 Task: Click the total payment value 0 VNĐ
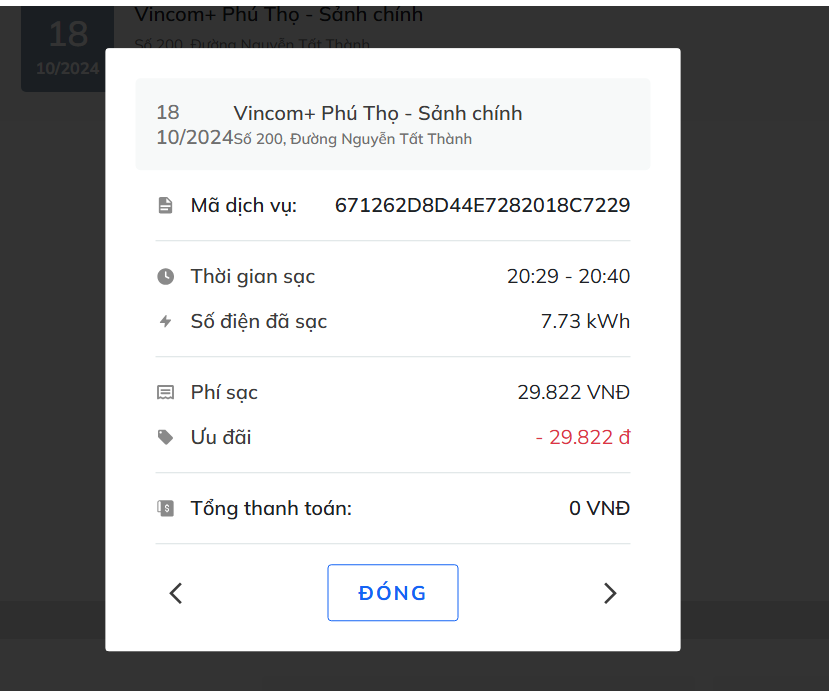(x=599, y=508)
